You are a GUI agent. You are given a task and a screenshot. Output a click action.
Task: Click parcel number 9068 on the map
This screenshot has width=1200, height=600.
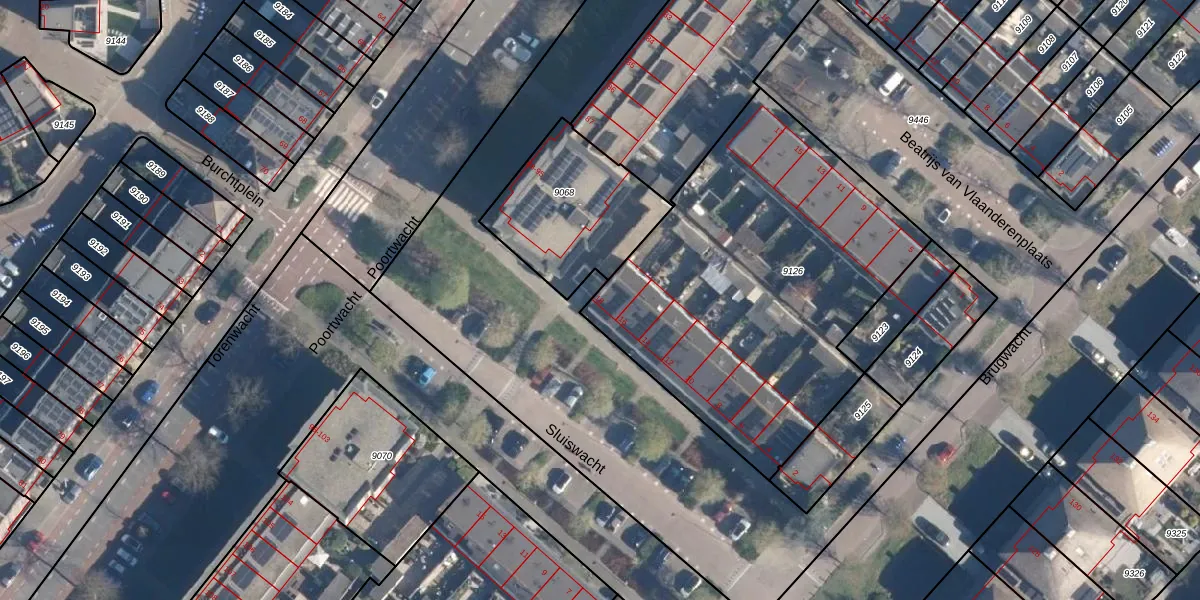coord(564,191)
